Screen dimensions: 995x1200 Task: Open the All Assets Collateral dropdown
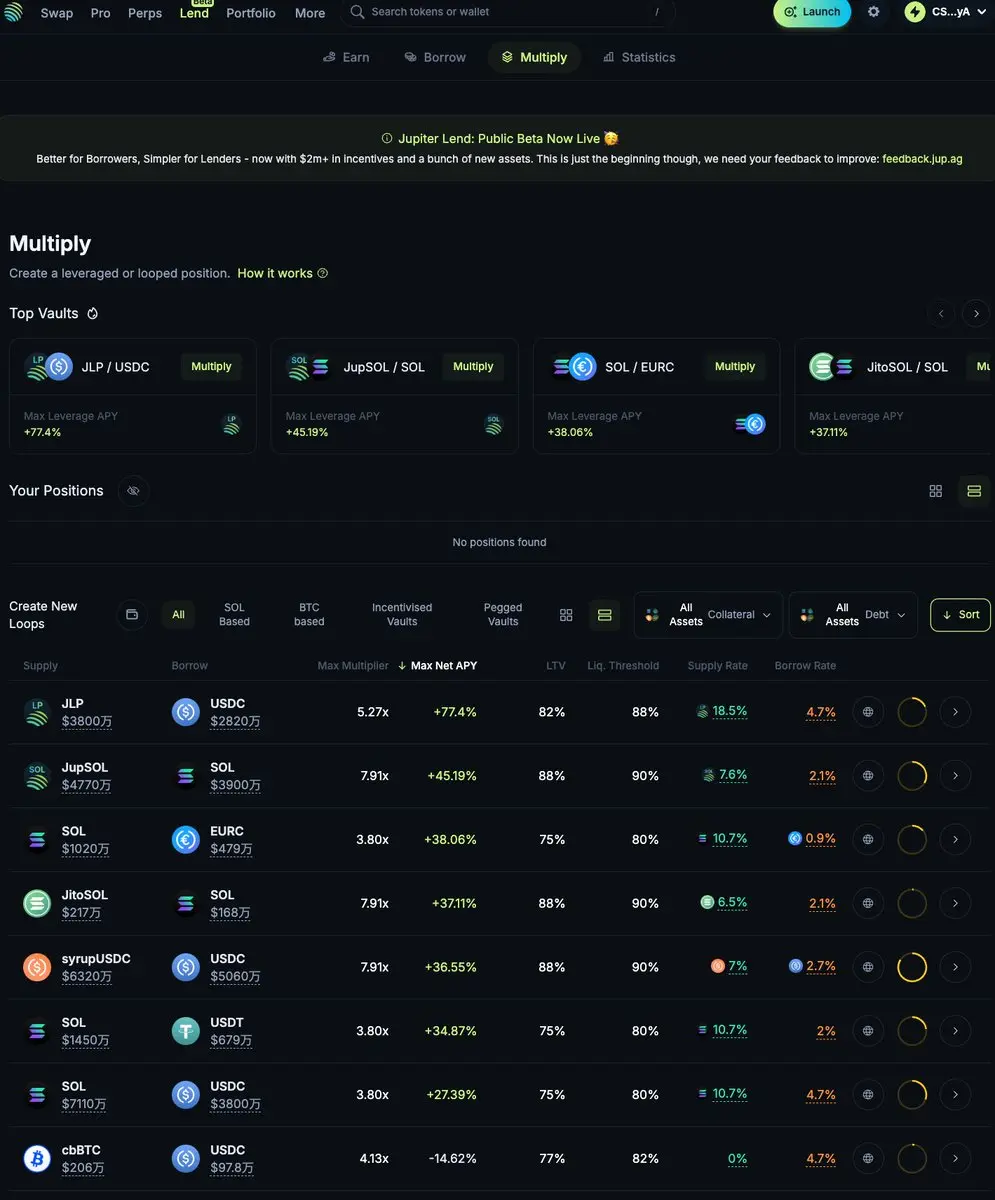pyautogui.click(x=708, y=615)
